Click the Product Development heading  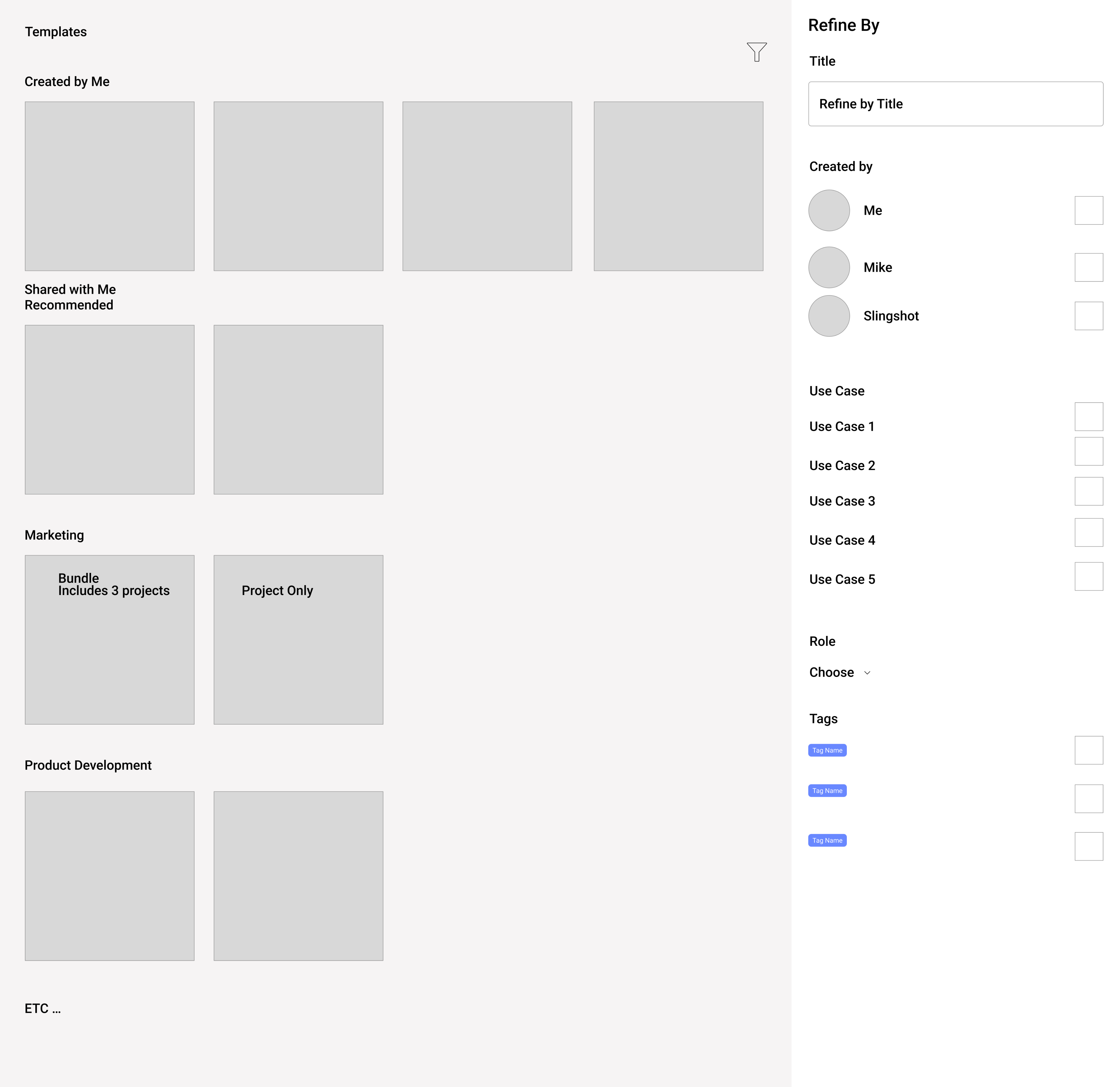click(88, 765)
